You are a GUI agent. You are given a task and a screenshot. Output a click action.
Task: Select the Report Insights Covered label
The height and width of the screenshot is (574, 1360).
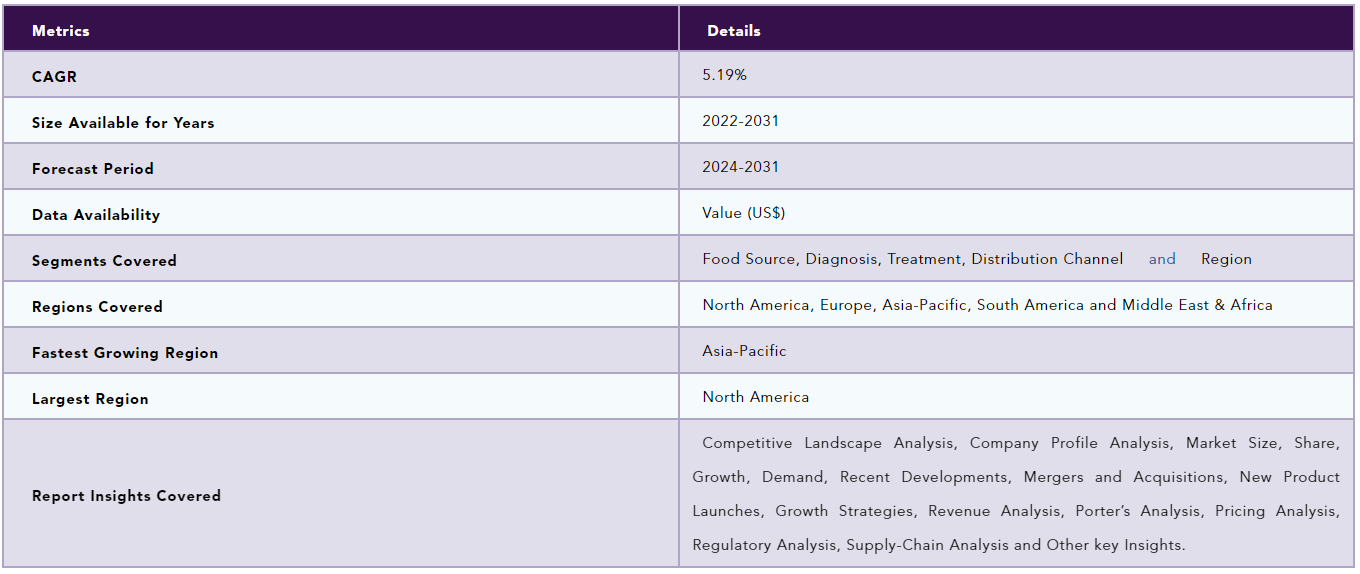pos(126,496)
